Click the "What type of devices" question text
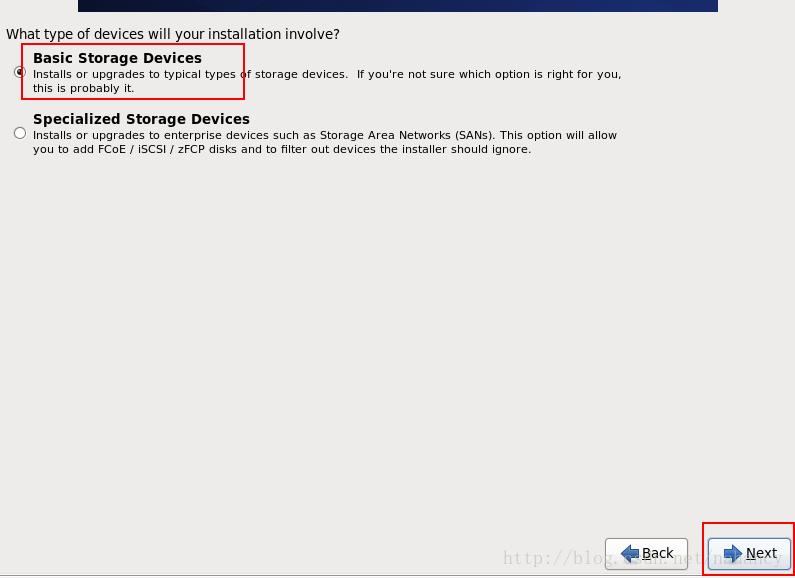Image resolution: width=795 pixels, height=578 pixels. click(172, 34)
